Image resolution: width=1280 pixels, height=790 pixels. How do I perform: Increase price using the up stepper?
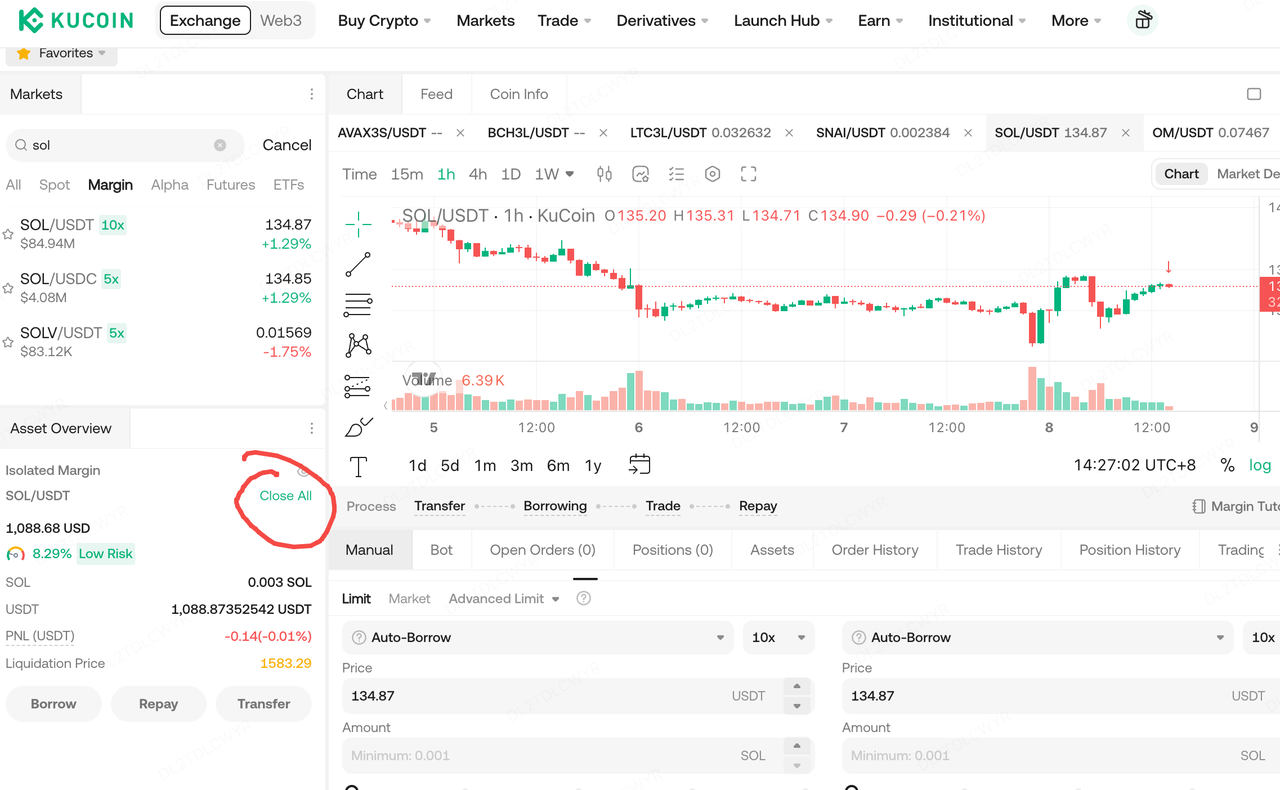(x=796, y=687)
